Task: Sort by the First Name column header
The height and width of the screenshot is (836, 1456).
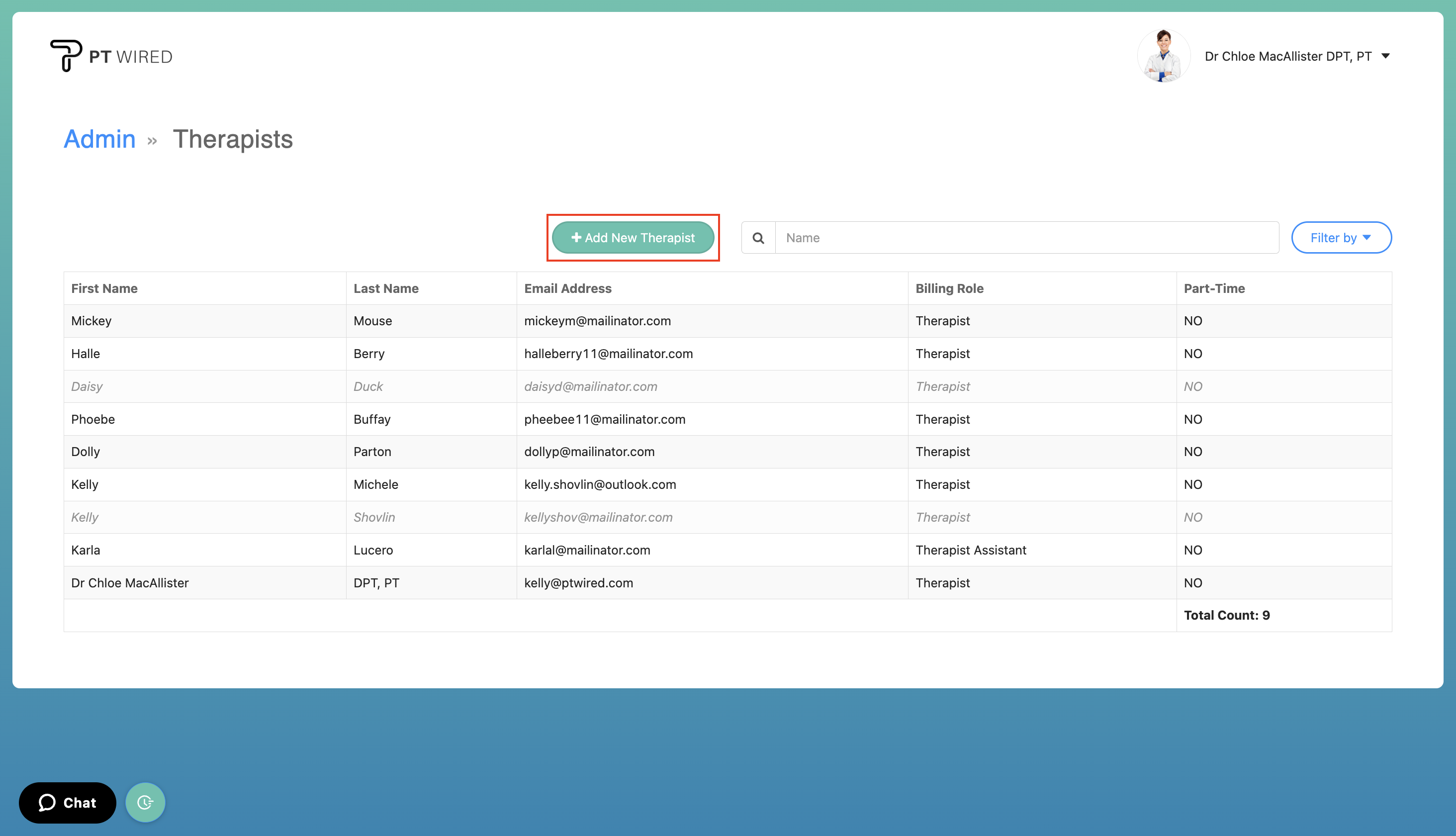Action: 104,288
